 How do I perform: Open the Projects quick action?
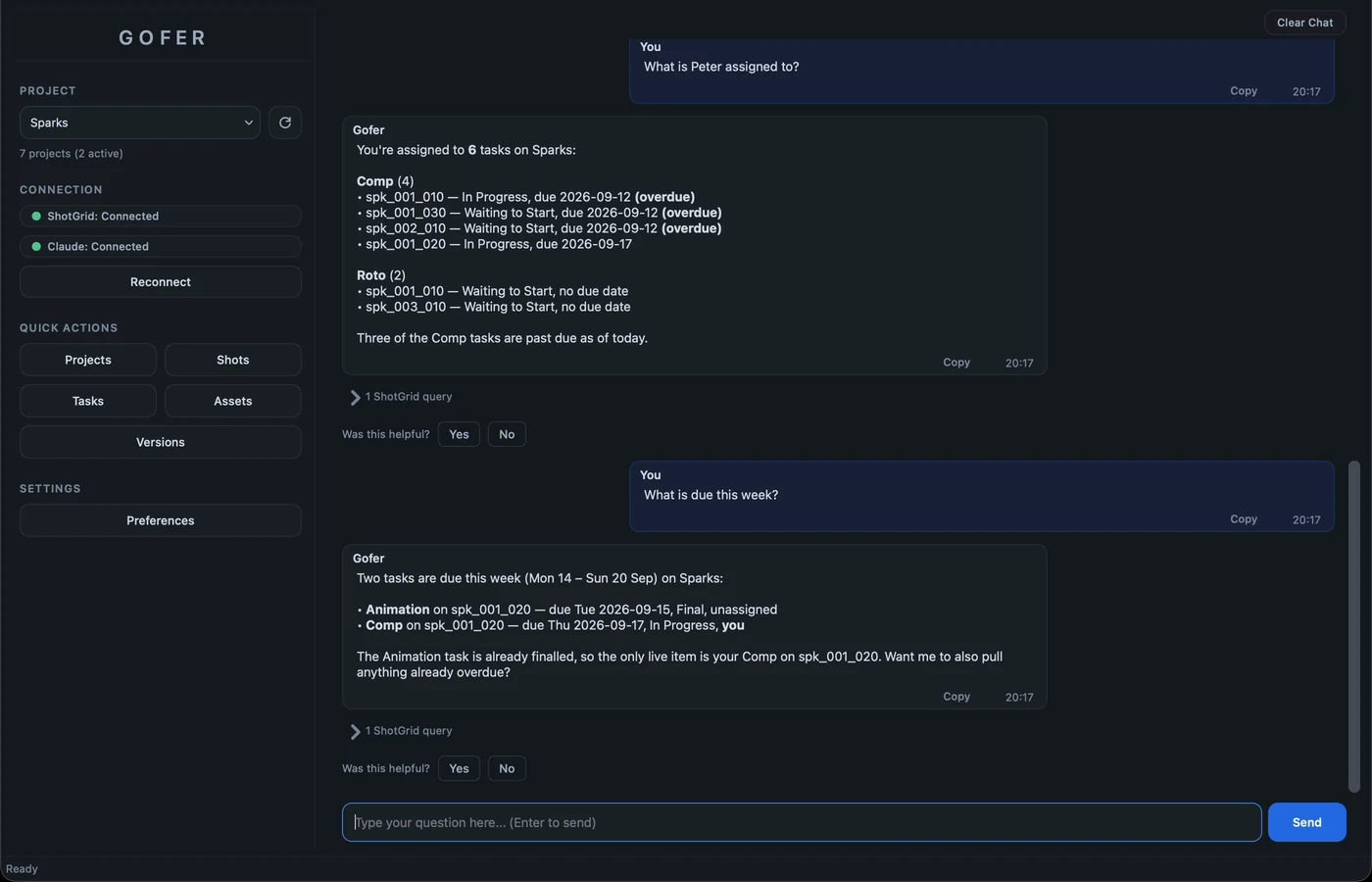click(88, 360)
